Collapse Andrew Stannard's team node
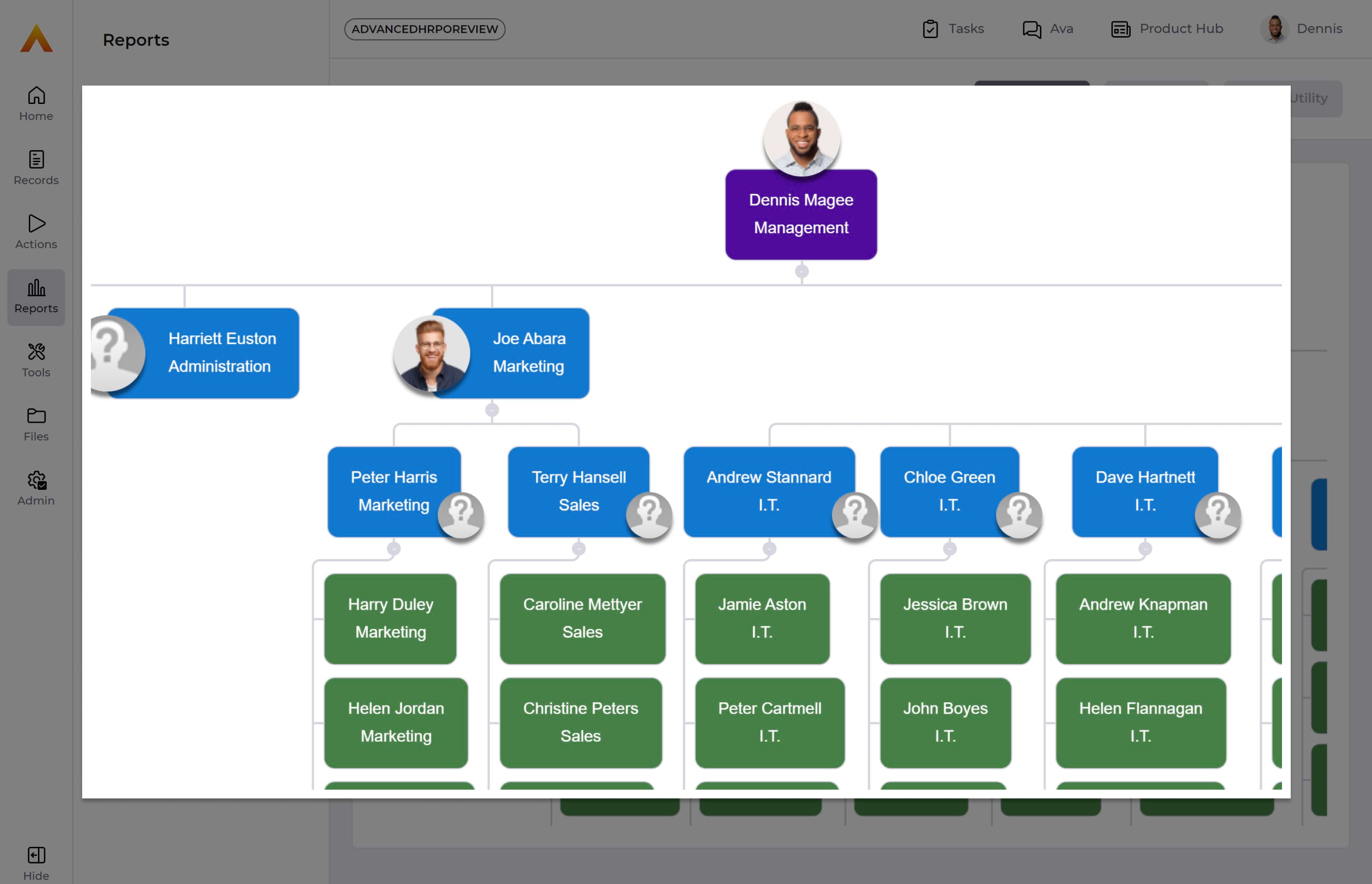 (x=769, y=549)
